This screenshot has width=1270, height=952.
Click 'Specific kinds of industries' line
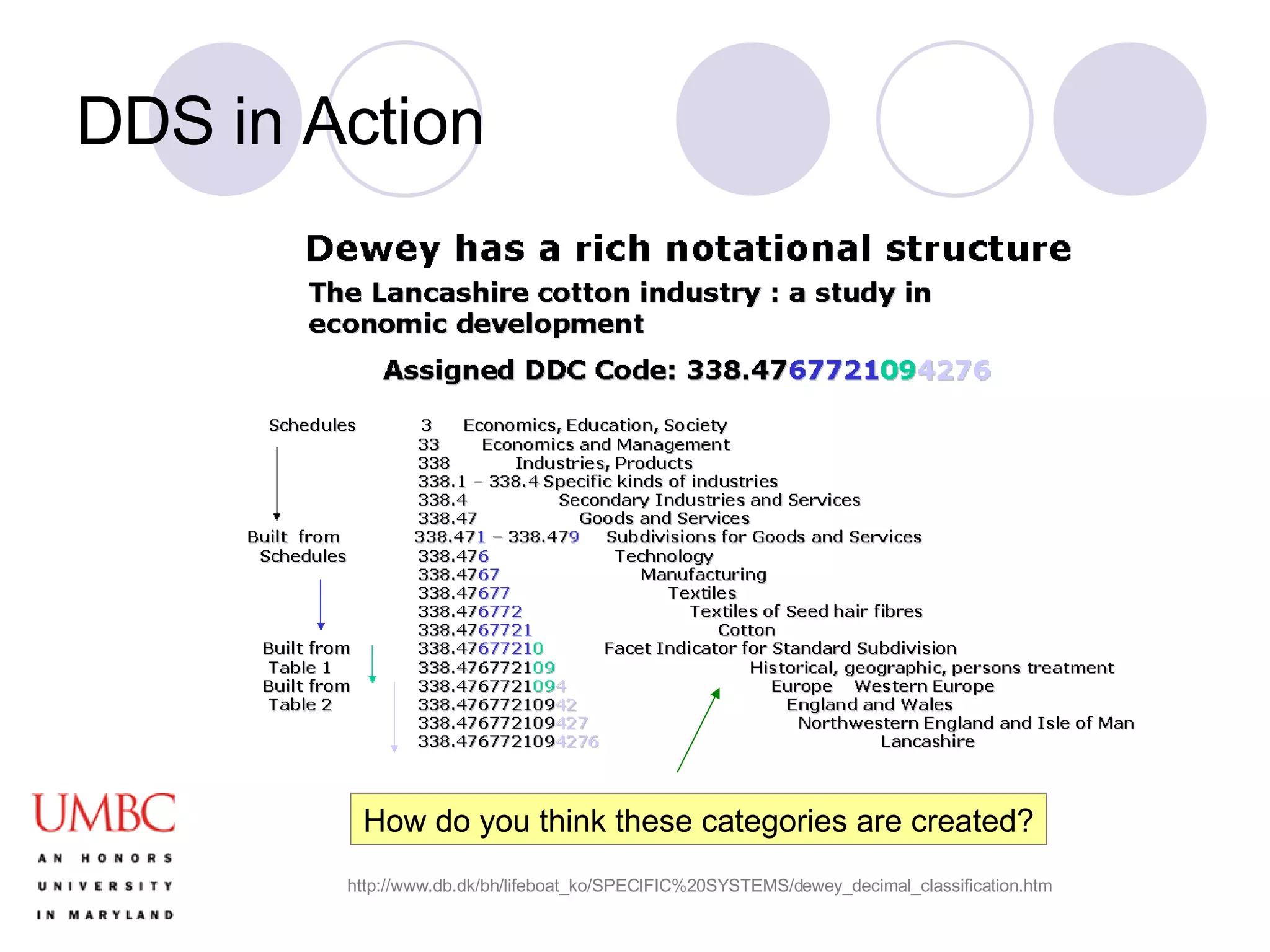coord(660,482)
